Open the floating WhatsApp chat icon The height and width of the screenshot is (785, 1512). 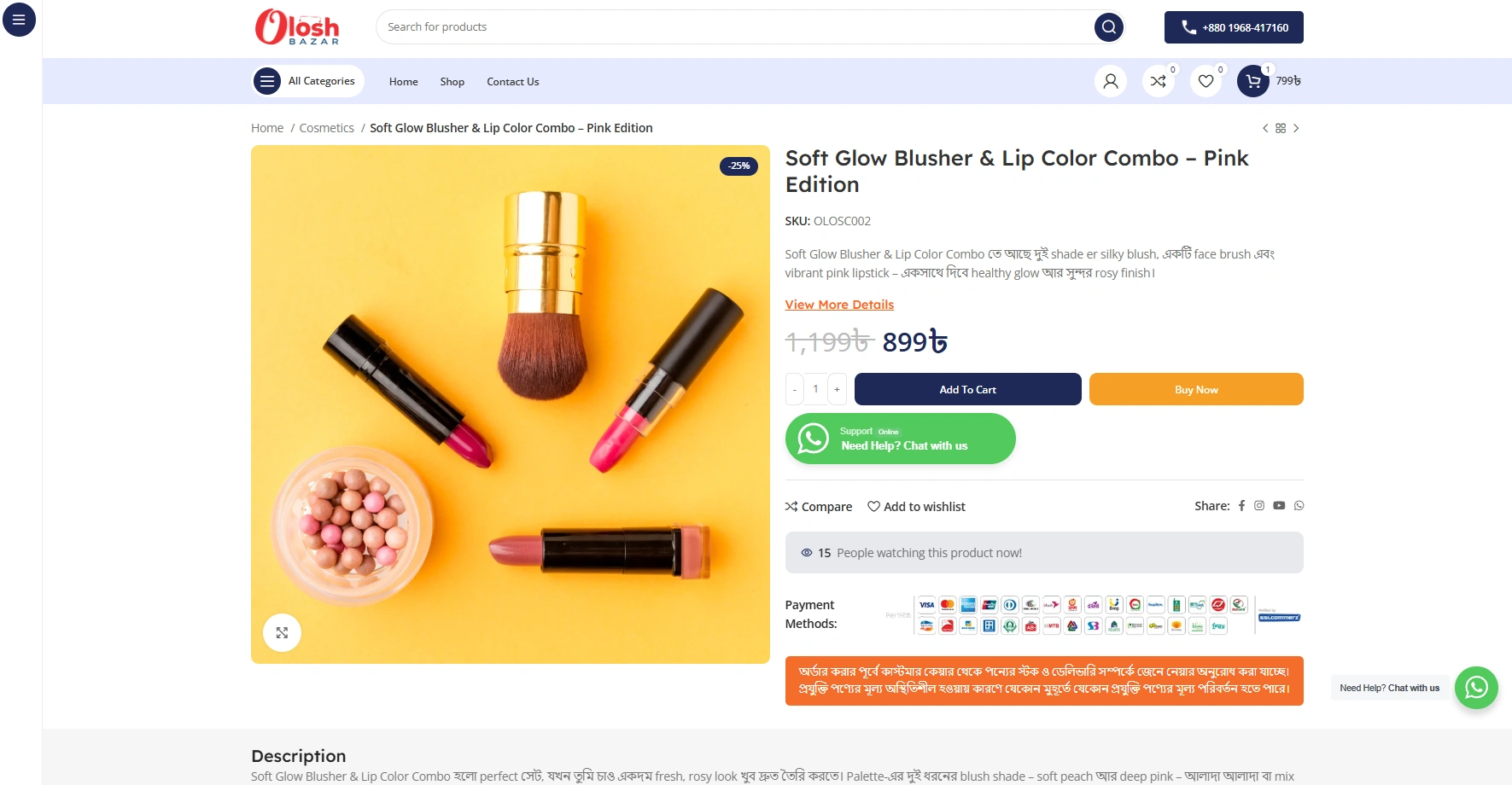point(1476,688)
